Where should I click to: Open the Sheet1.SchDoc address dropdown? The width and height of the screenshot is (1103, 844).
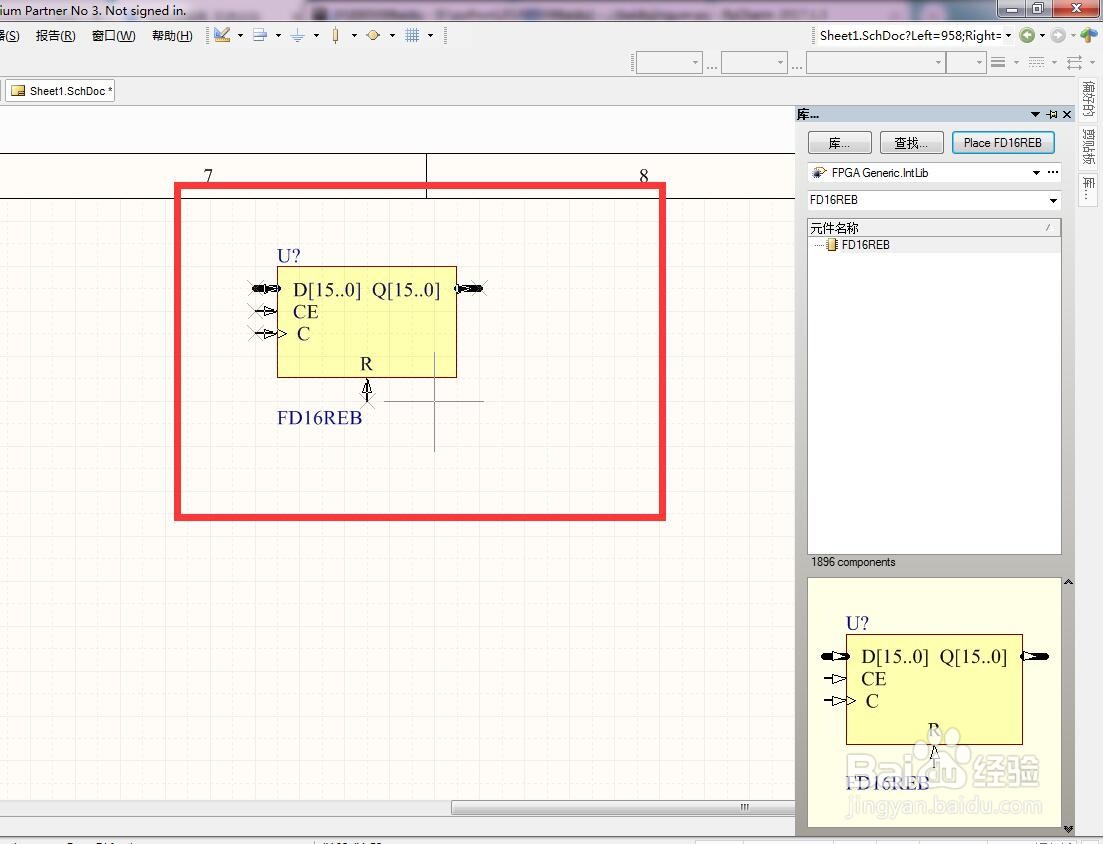(1008, 35)
